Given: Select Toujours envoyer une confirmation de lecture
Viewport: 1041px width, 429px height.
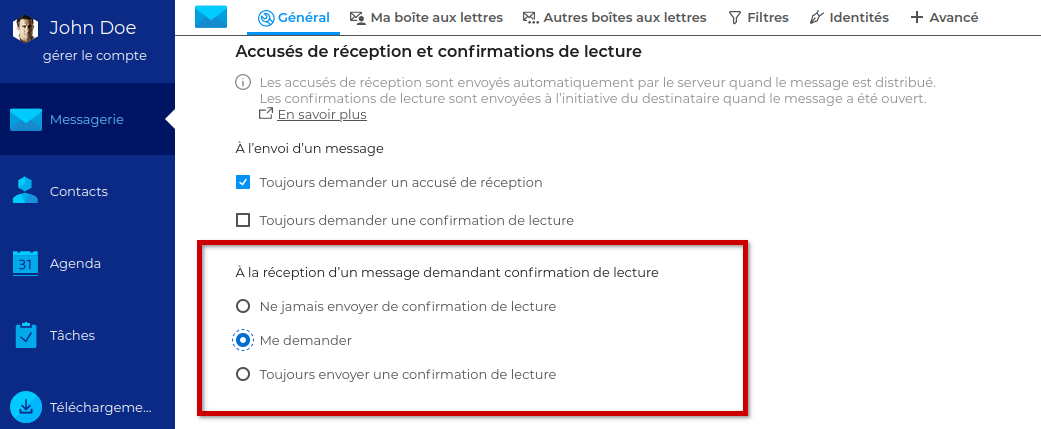Looking at the screenshot, I should pyautogui.click(x=243, y=374).
